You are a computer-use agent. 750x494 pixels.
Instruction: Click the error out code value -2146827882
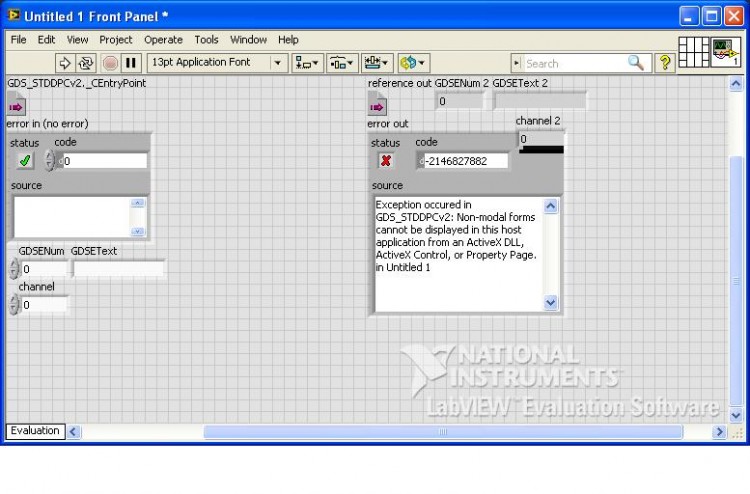pos(462,161)
